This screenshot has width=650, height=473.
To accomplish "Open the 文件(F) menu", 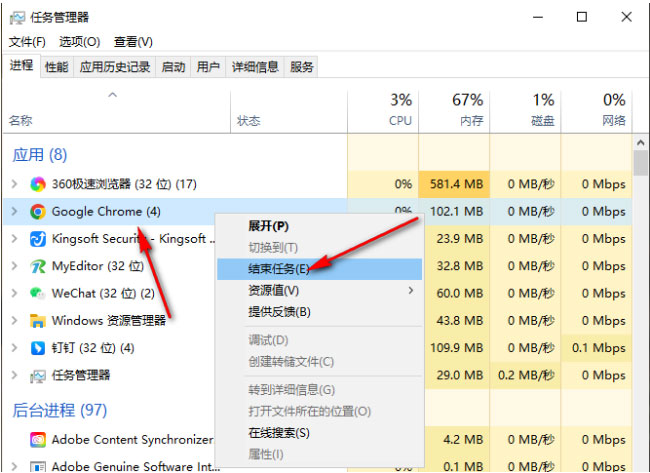I will [x=27, y=42].
